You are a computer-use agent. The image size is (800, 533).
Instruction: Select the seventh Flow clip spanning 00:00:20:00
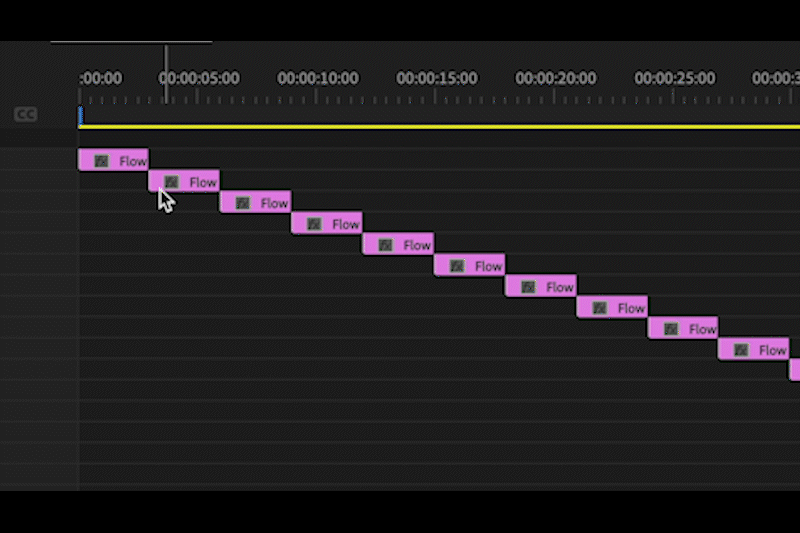point(541,287)
